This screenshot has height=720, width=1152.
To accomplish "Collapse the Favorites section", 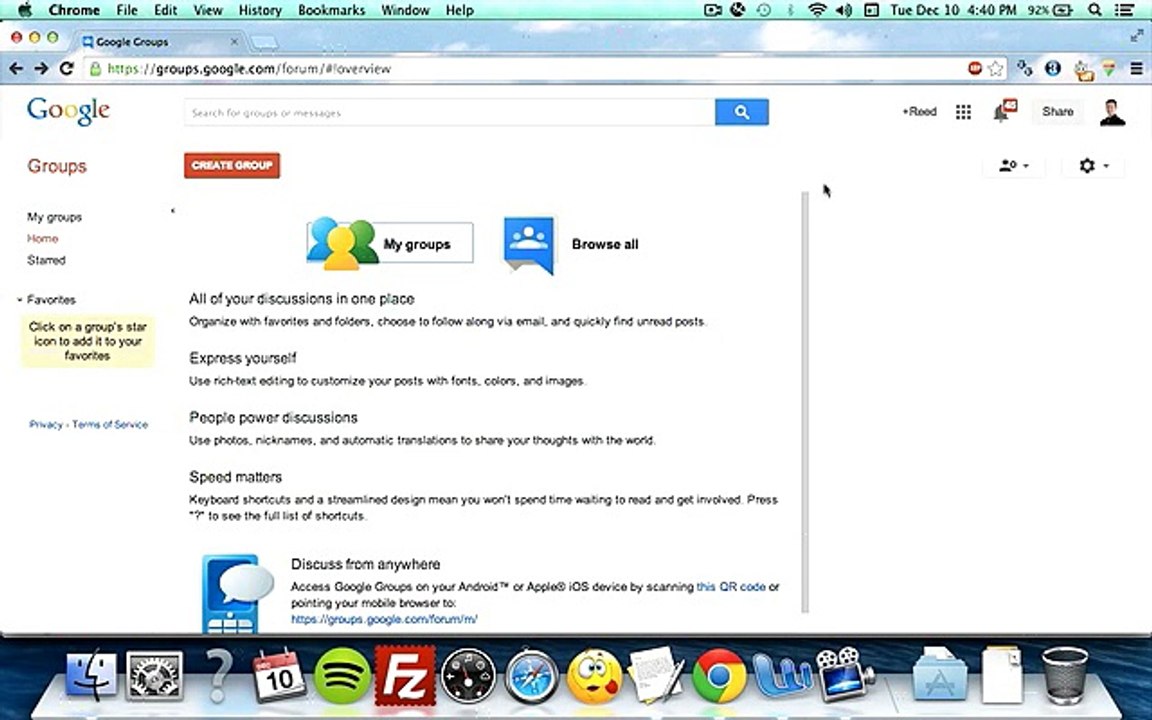I will [x=20, y=300].
